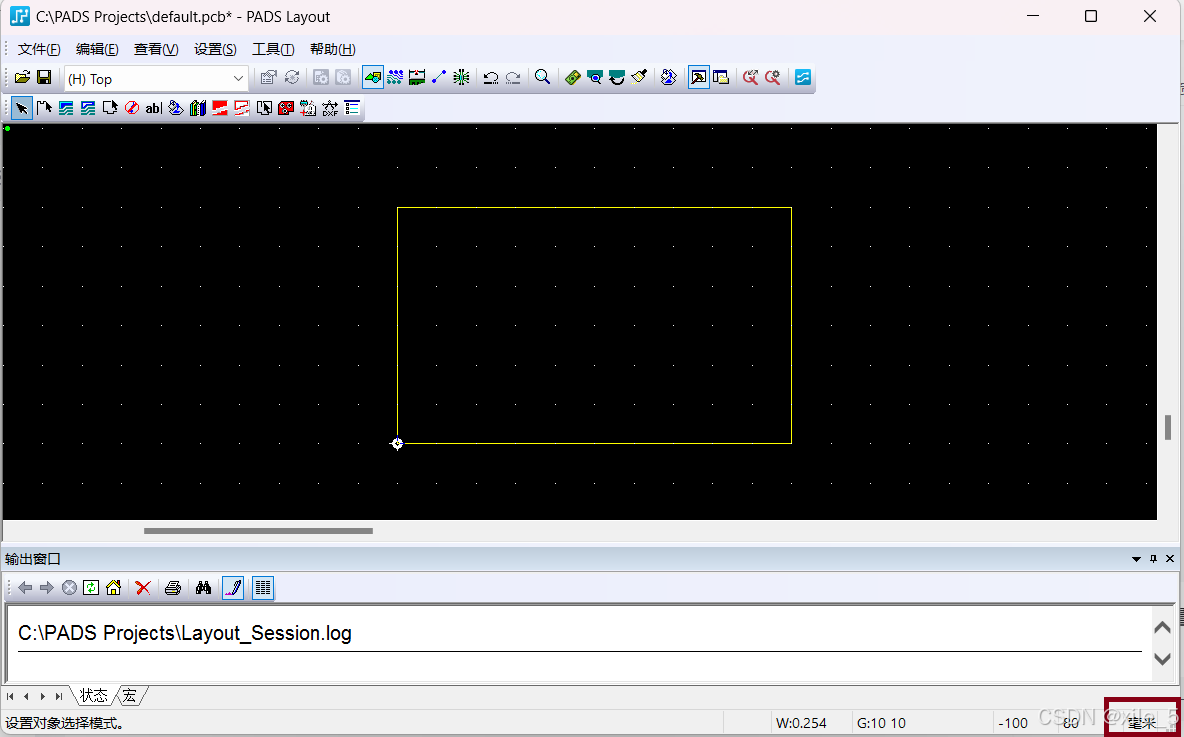Select the Copper Cut Out tool
Screen dimensions: 1184x737
click(x=88, y=108)
